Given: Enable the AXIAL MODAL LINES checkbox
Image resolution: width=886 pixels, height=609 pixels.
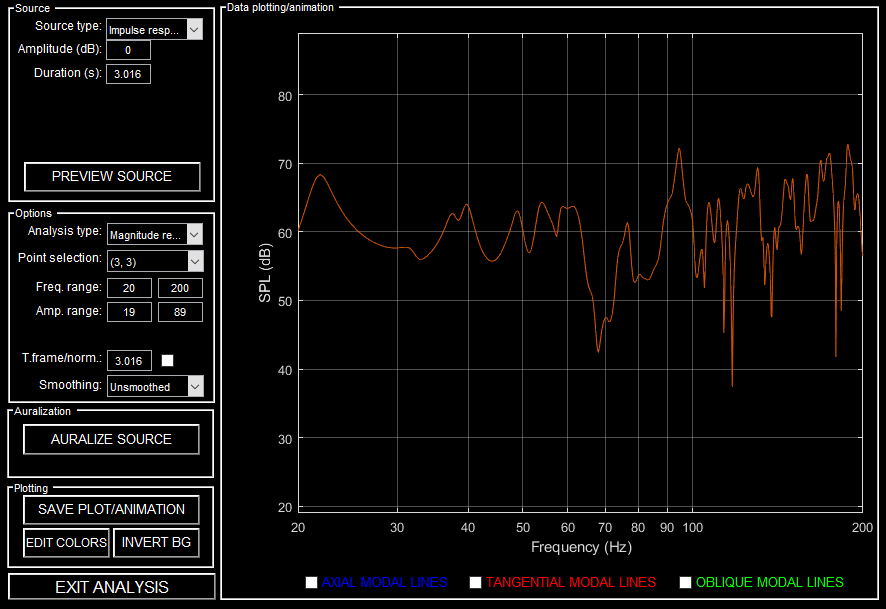Looking at the screenshot, I should (311, 582).
